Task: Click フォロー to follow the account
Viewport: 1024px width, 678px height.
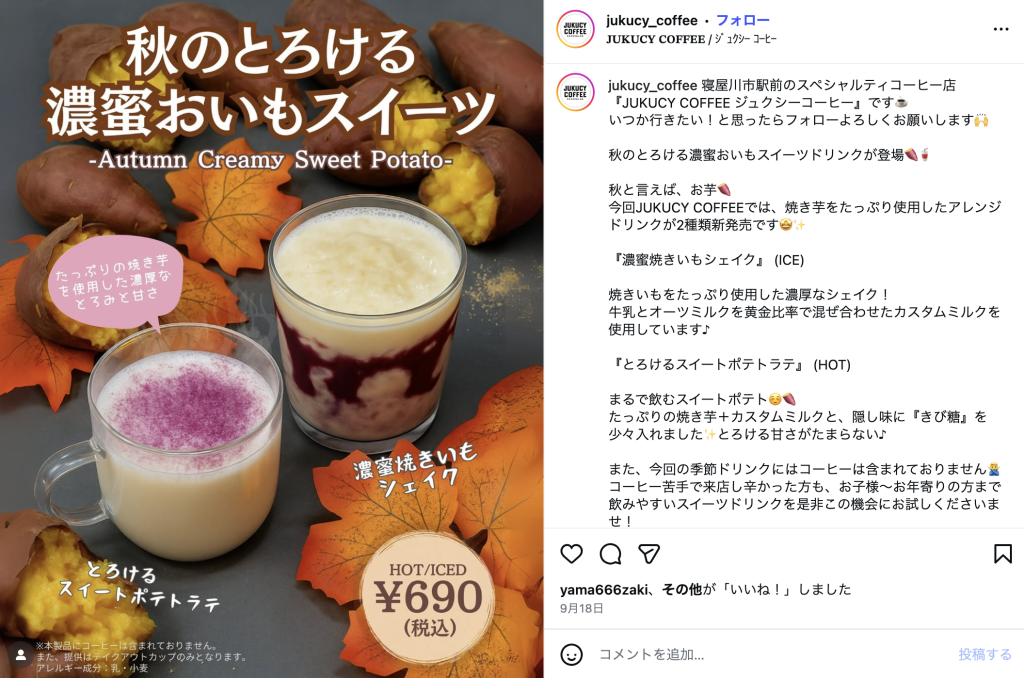Action: tap(743, 21)
